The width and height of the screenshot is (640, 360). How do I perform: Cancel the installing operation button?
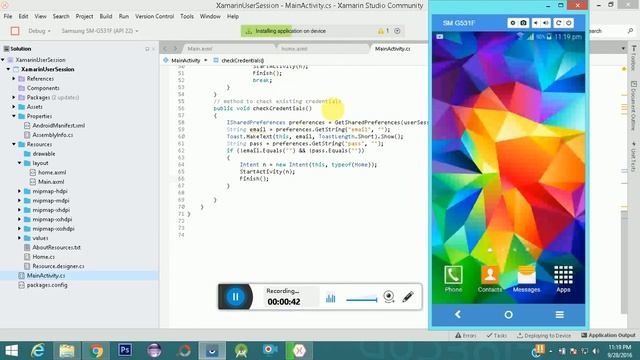pyautogui.click(x=397, y=31)
